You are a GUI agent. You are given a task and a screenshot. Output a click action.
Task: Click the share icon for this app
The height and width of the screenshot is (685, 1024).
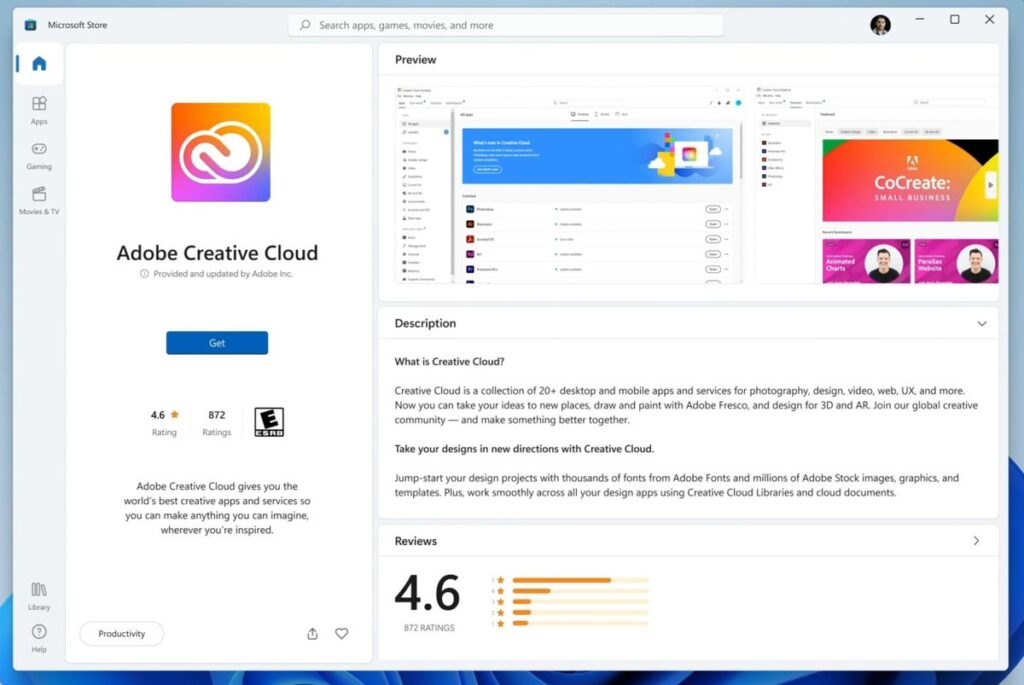click(x=312, y=634)
